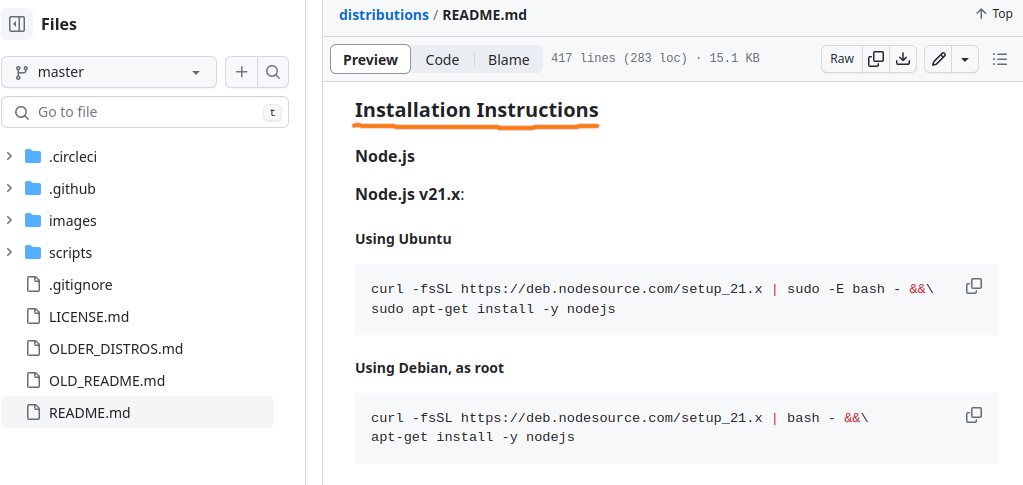Download raw file icon
The width and height of the screenshot is (1023, 485).
(903, 59)
